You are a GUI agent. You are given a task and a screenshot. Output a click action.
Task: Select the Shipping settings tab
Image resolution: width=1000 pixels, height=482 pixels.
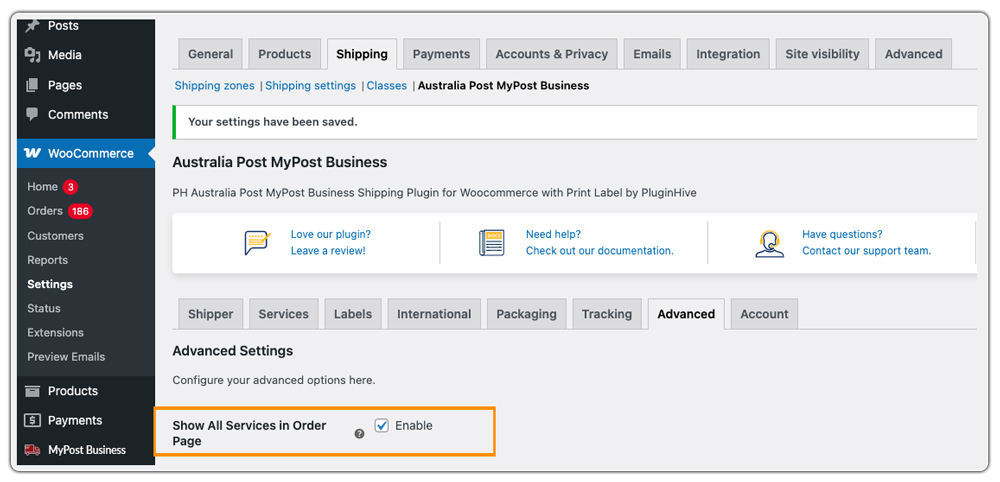tap(362, 54)
